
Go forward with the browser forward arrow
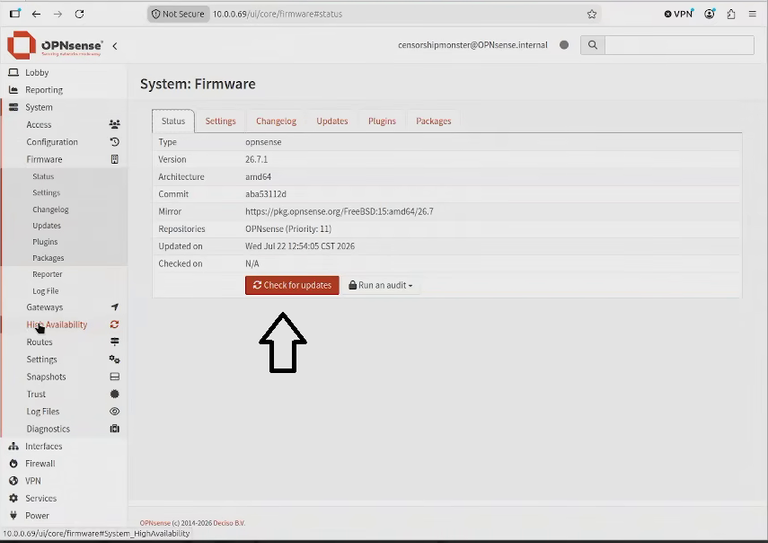[58, 14]
